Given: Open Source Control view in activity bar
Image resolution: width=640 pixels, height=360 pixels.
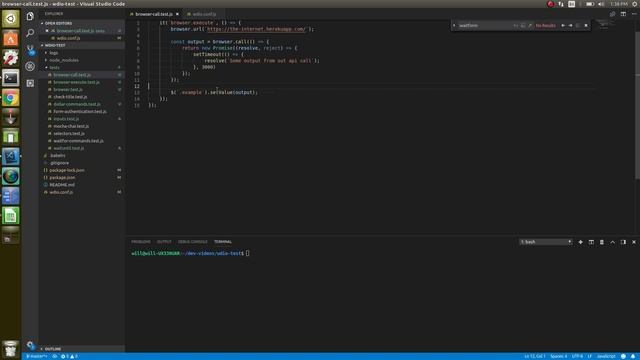Looking at the screenshot, I should 30,50.
